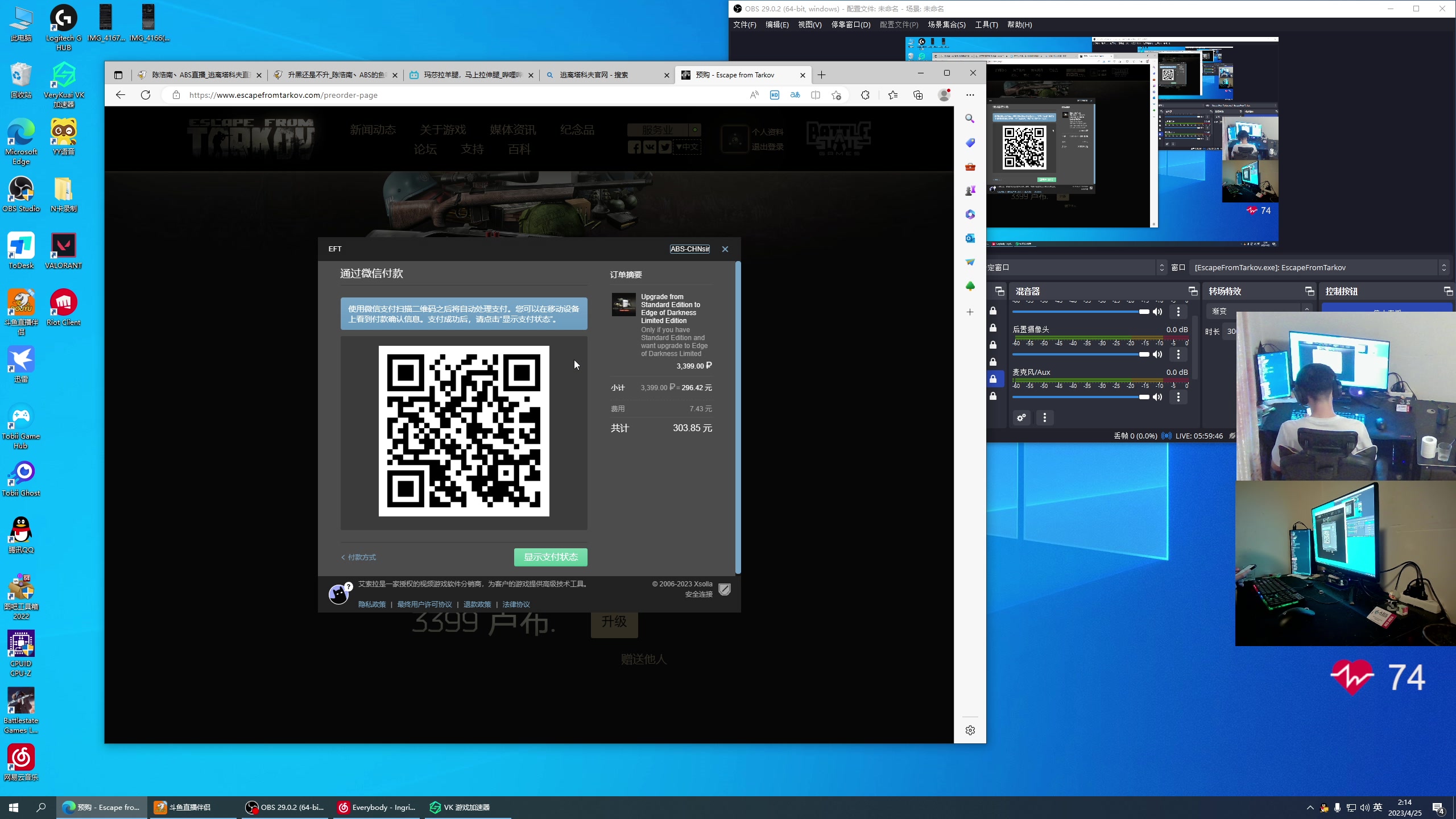Open the Edge sidebar Search icon
This screenshot has height=819, width=1456.
pyautogui.click(x=970, y=119)
